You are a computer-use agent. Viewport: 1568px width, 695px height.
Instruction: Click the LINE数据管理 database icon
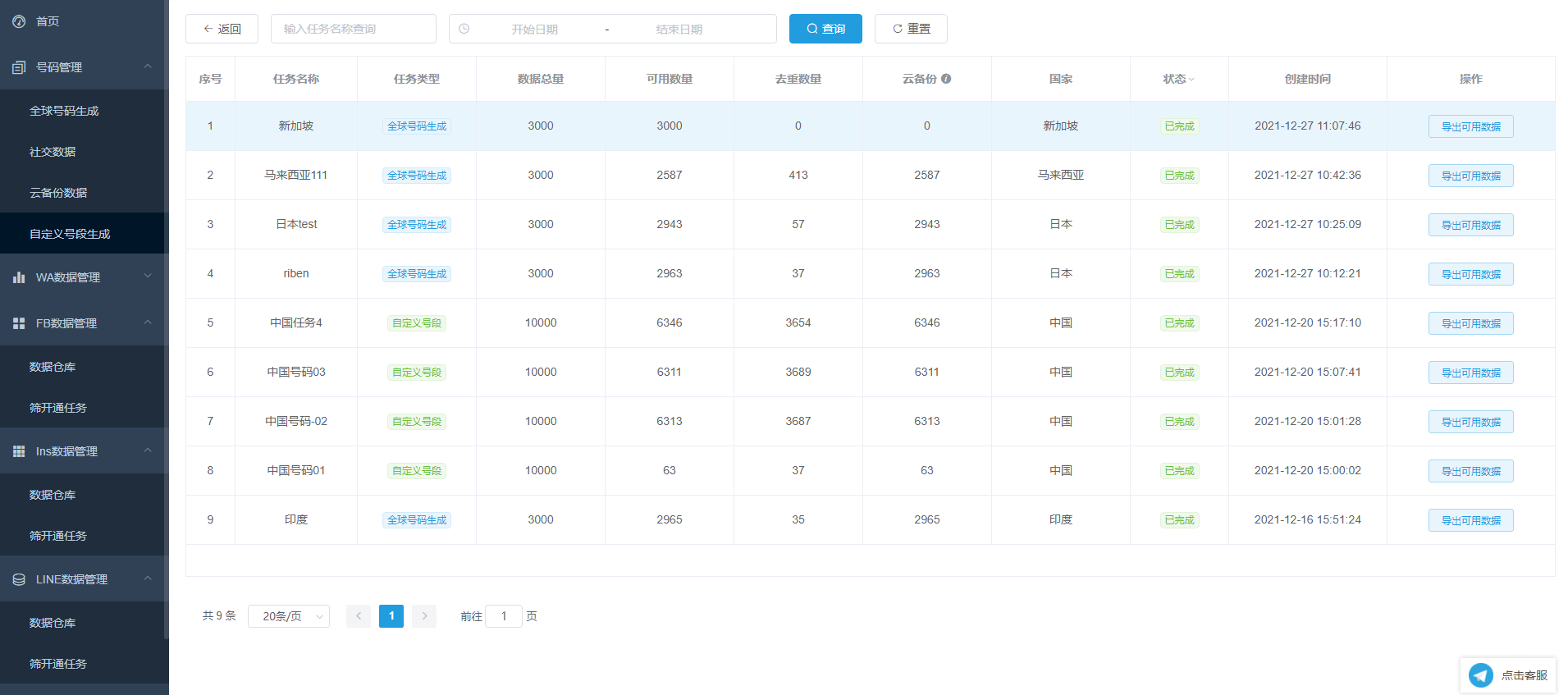click(x=19, y=579)
